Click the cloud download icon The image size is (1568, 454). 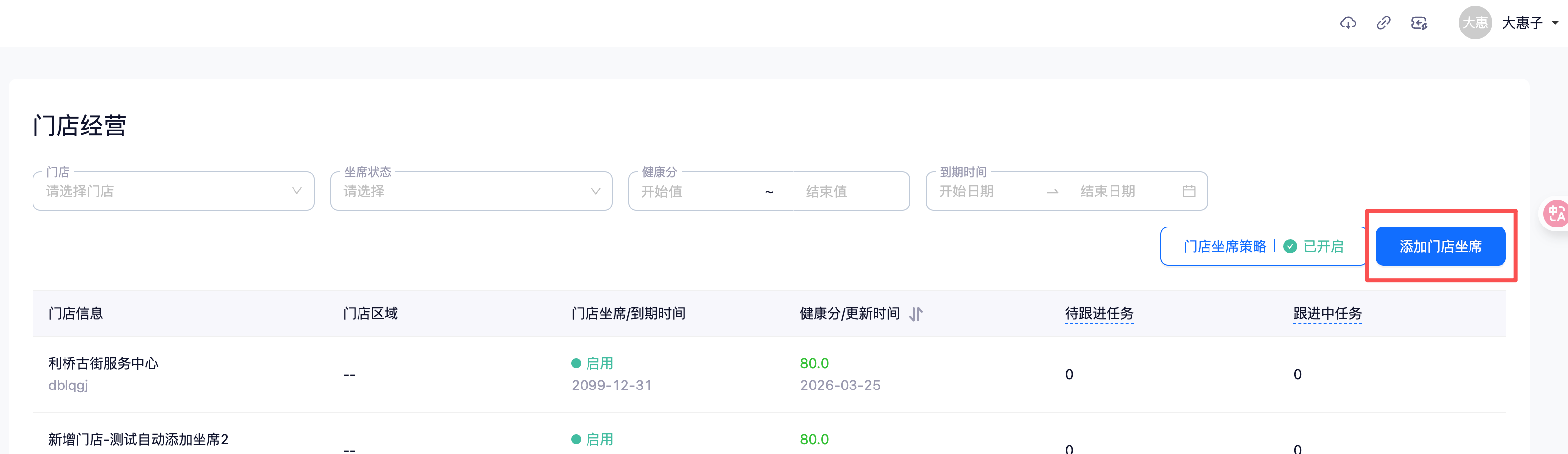1348,23
